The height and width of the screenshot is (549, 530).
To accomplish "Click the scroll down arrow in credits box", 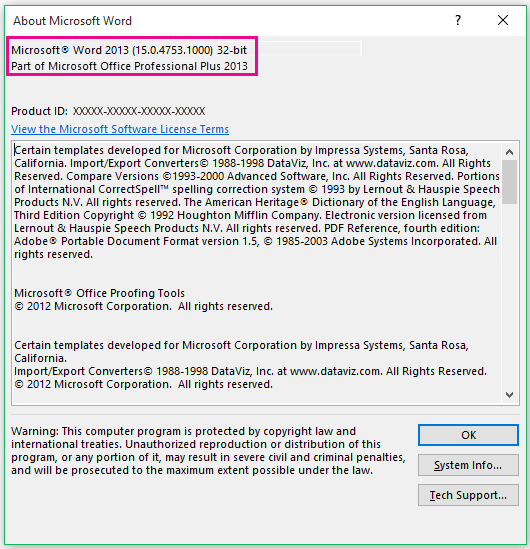I will 509,395.
